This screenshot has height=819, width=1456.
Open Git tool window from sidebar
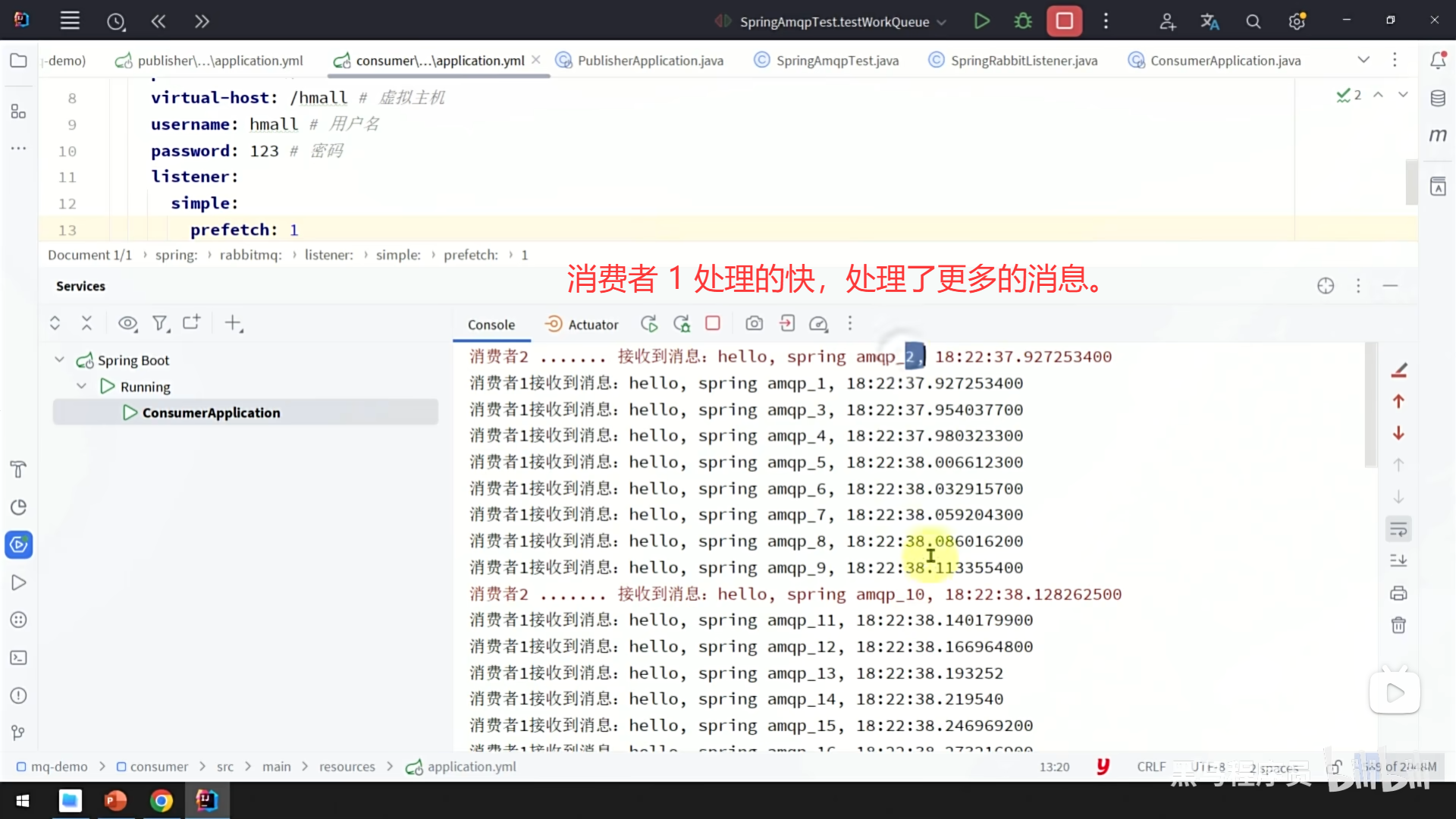[18, 733]
